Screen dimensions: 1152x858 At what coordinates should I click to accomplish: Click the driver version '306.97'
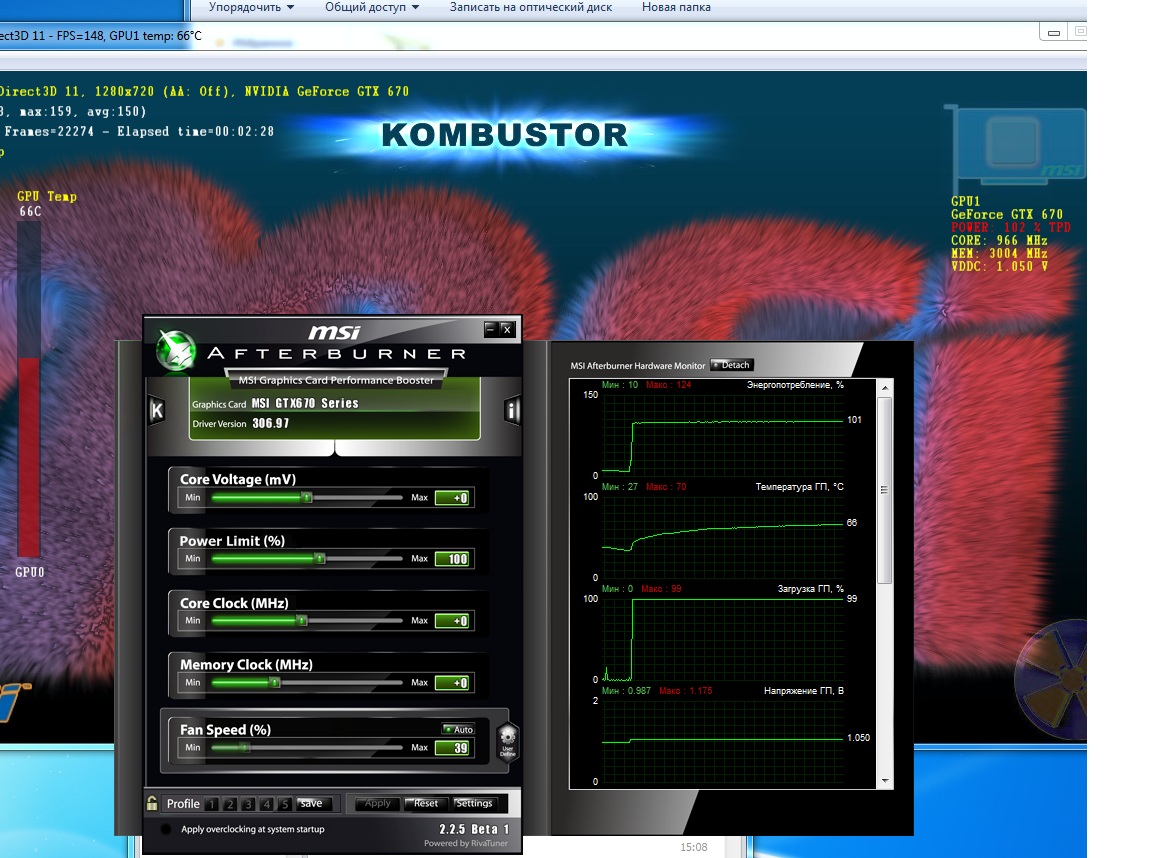pos(270,423)
